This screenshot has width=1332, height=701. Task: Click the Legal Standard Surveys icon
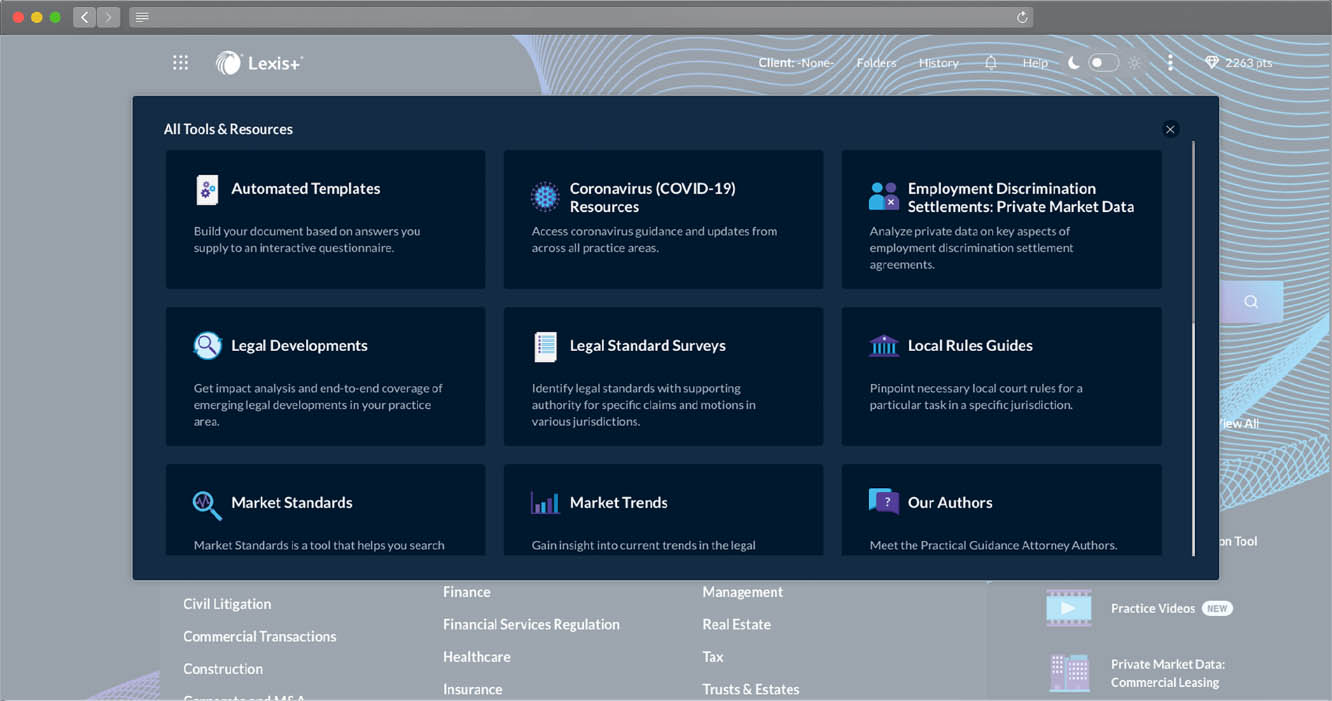[x=545, y=346]
